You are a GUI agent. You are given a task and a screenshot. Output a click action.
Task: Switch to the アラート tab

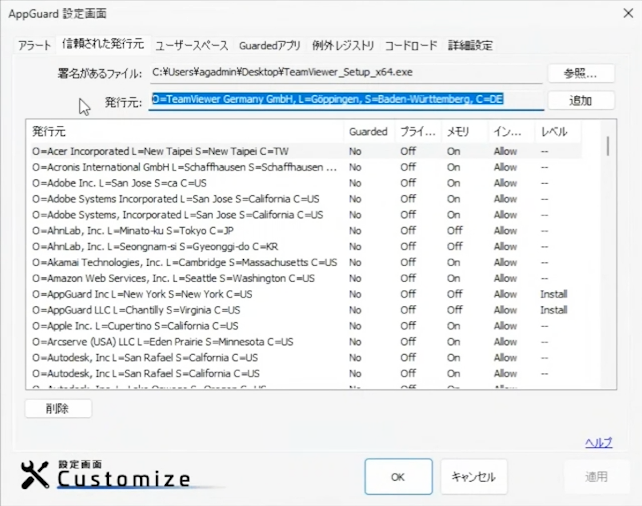point(34,46)
